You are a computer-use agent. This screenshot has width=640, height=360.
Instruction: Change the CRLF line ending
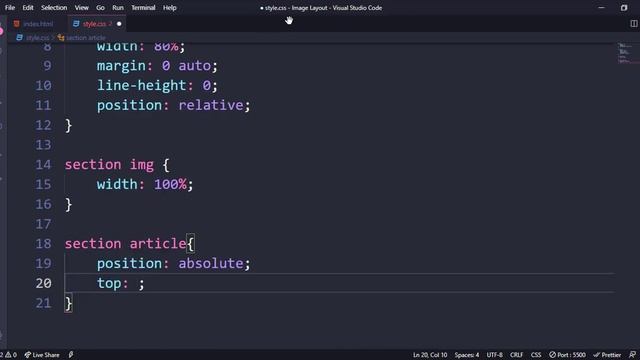click(516, 355)
